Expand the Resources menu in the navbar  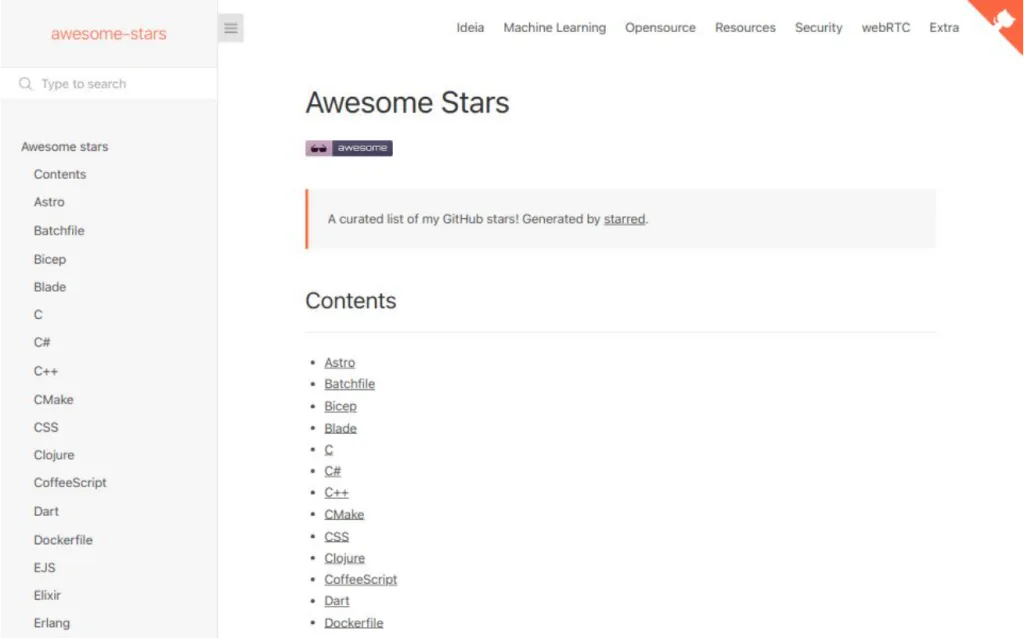click(745, 28)
